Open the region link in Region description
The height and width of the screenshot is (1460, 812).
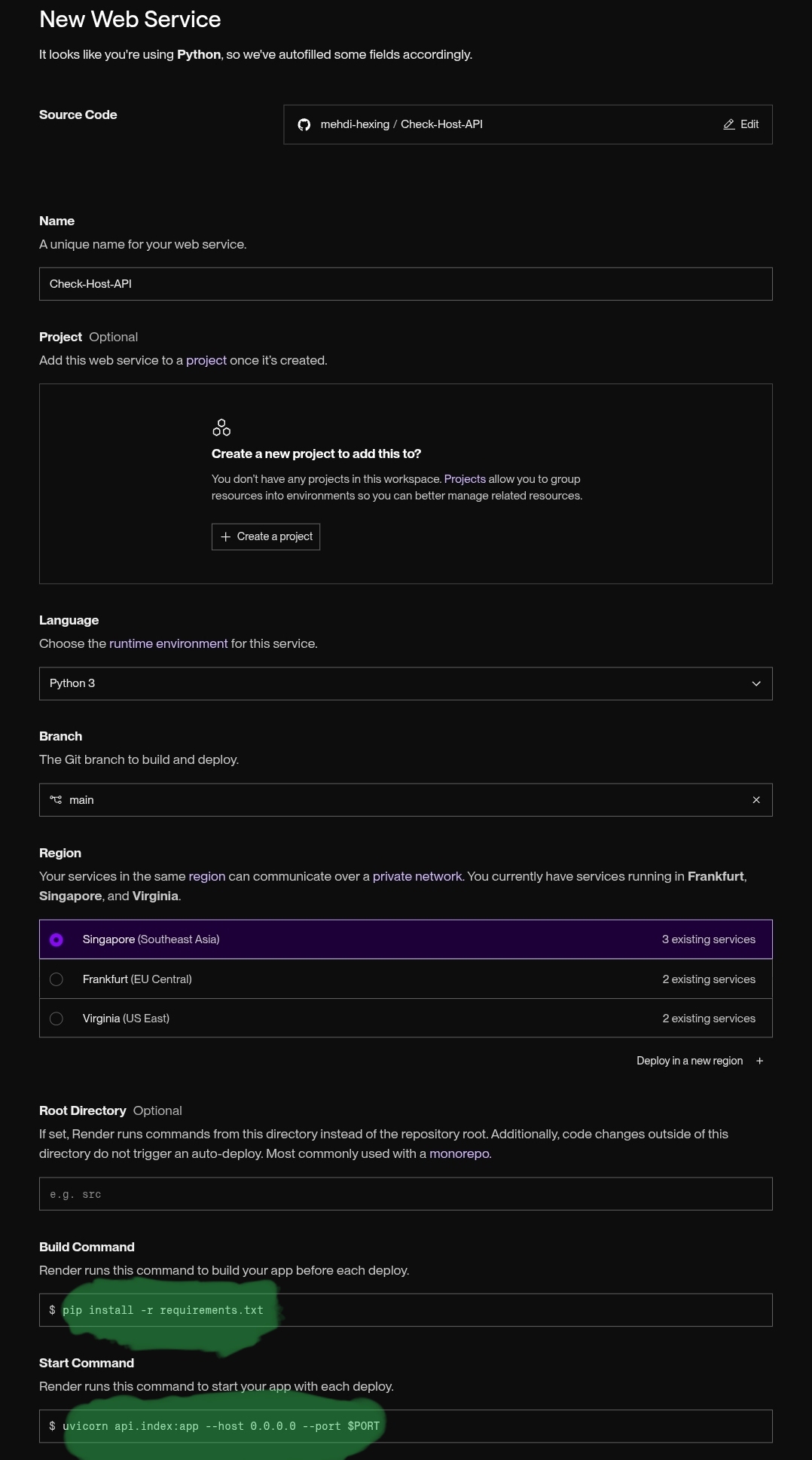point(207,876)
